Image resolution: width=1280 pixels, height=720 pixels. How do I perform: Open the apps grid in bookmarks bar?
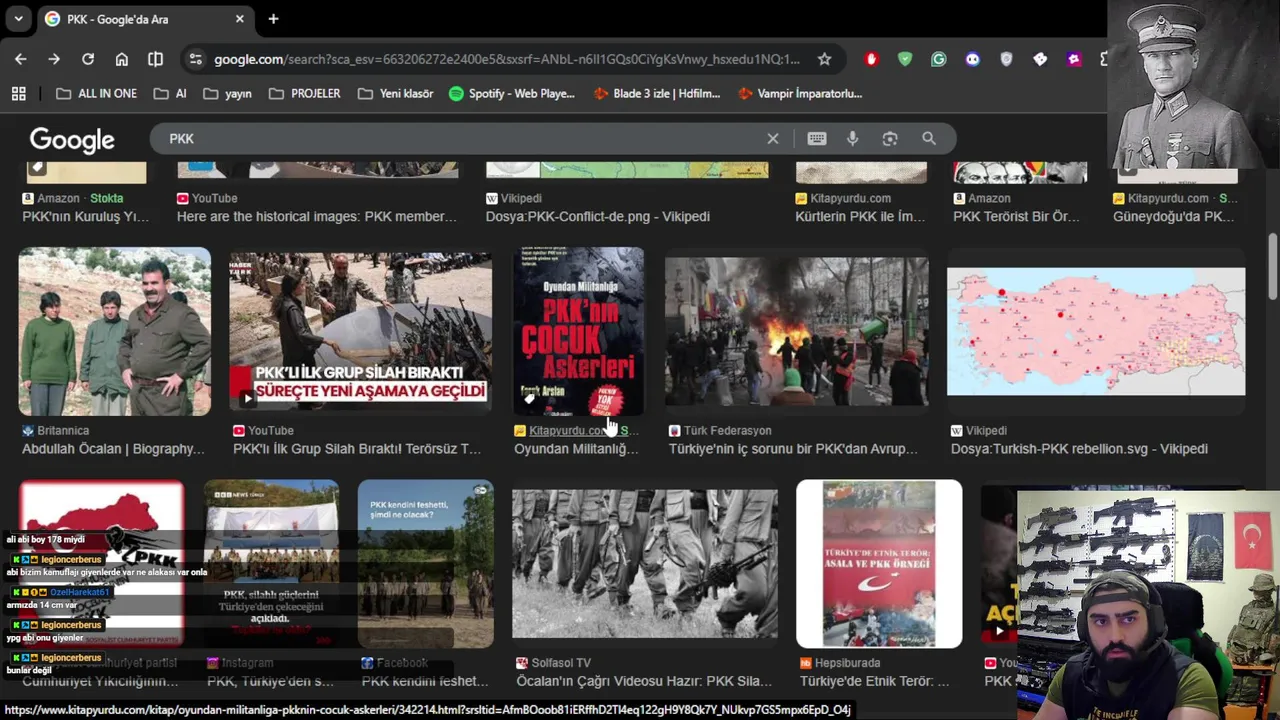click(18, 93)
